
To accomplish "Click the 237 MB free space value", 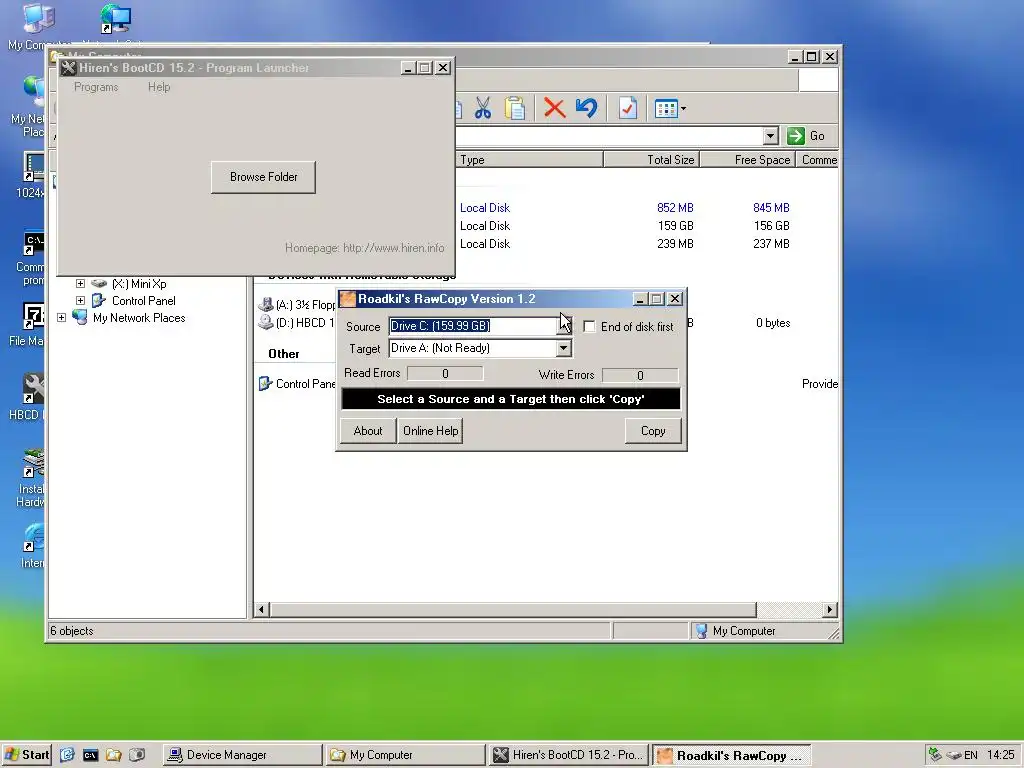I will [x=771, y=244].
